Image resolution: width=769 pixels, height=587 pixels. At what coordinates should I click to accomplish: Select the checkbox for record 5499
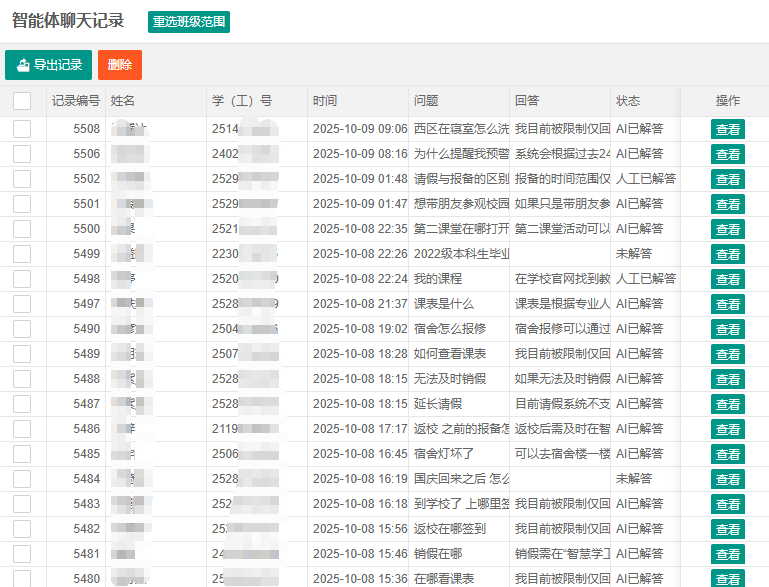tap(22, 254)
